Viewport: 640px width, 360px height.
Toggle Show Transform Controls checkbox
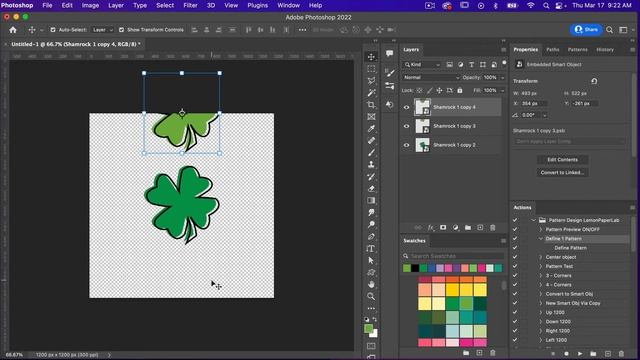121,30
